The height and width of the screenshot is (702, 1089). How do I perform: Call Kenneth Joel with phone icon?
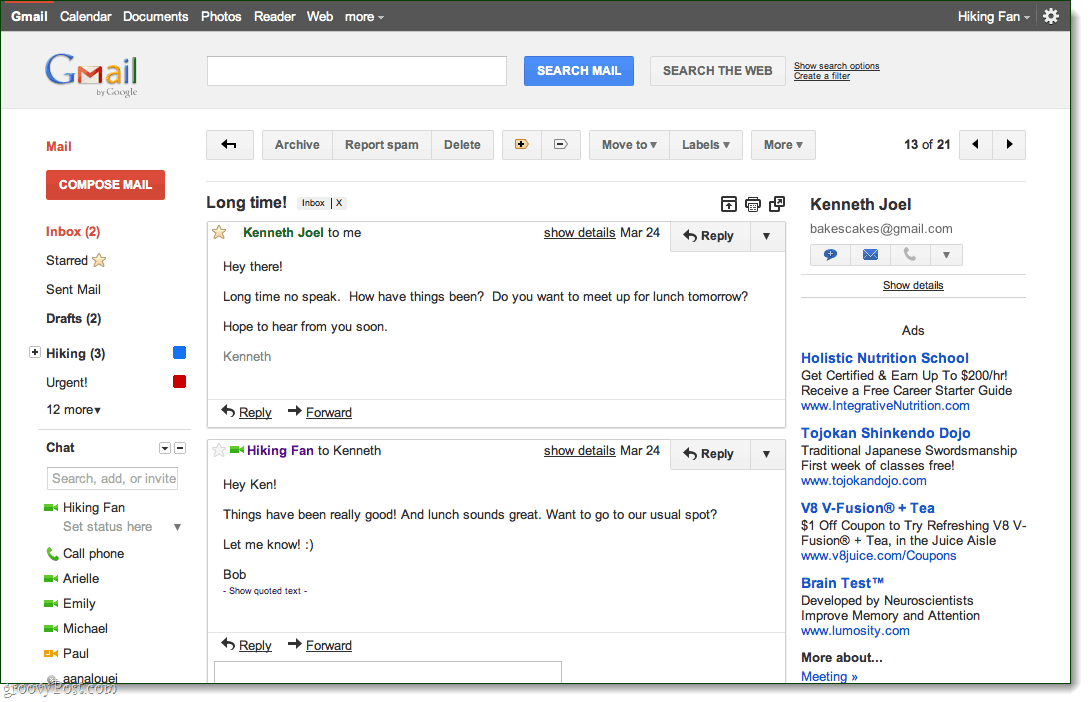click(910, 255)
